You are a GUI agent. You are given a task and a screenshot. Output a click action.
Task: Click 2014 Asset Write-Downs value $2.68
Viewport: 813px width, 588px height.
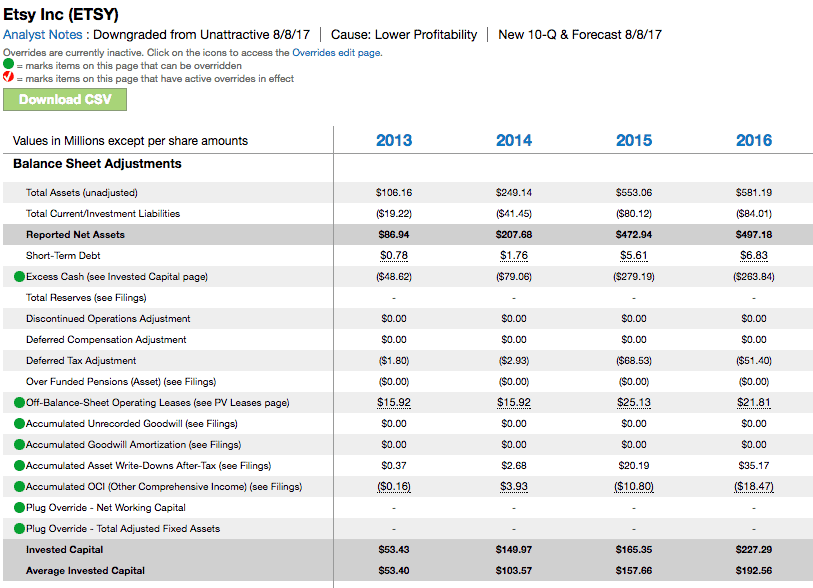514,466
